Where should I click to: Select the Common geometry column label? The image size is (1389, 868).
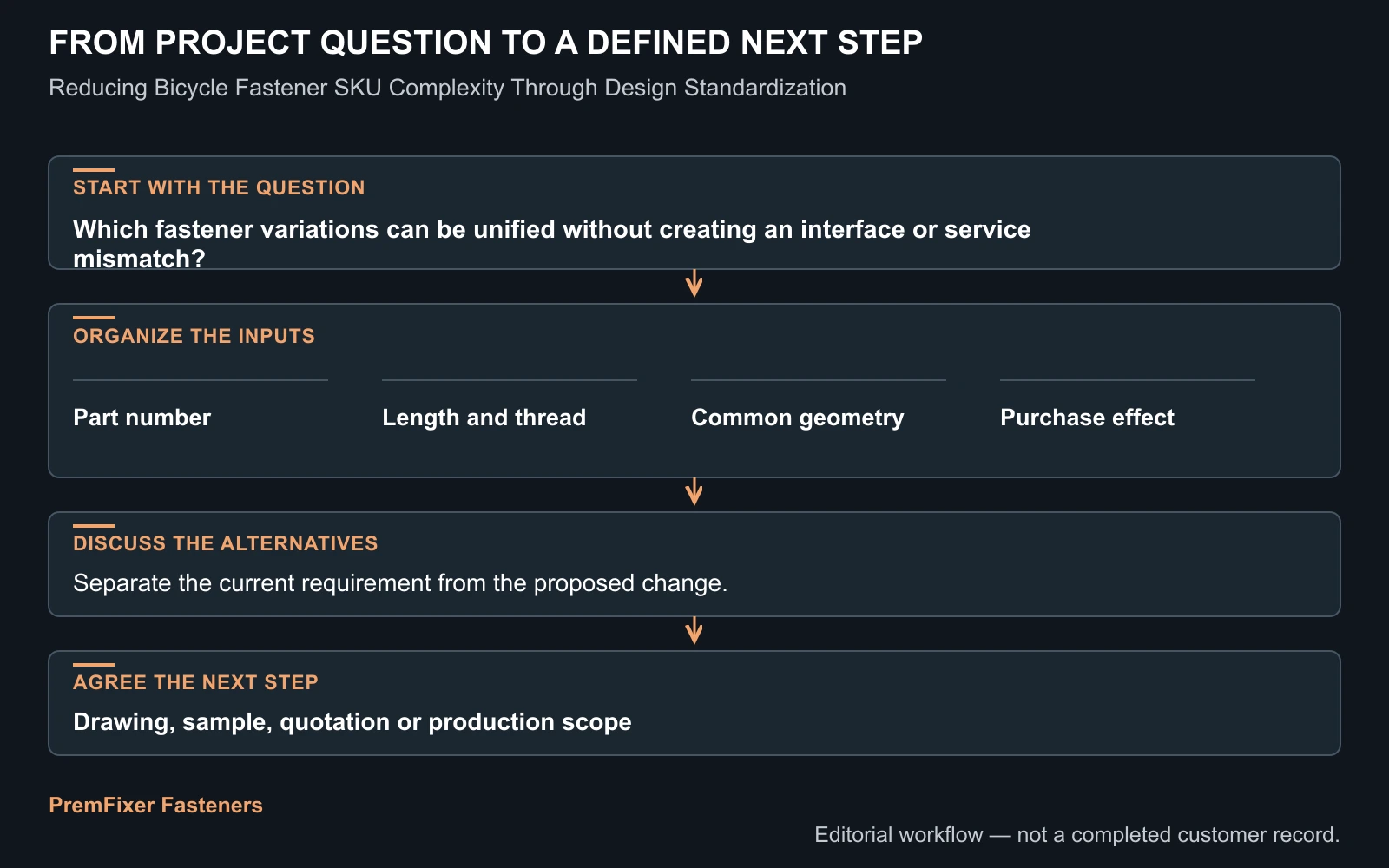pyautogui.click(x=798, y=418)
